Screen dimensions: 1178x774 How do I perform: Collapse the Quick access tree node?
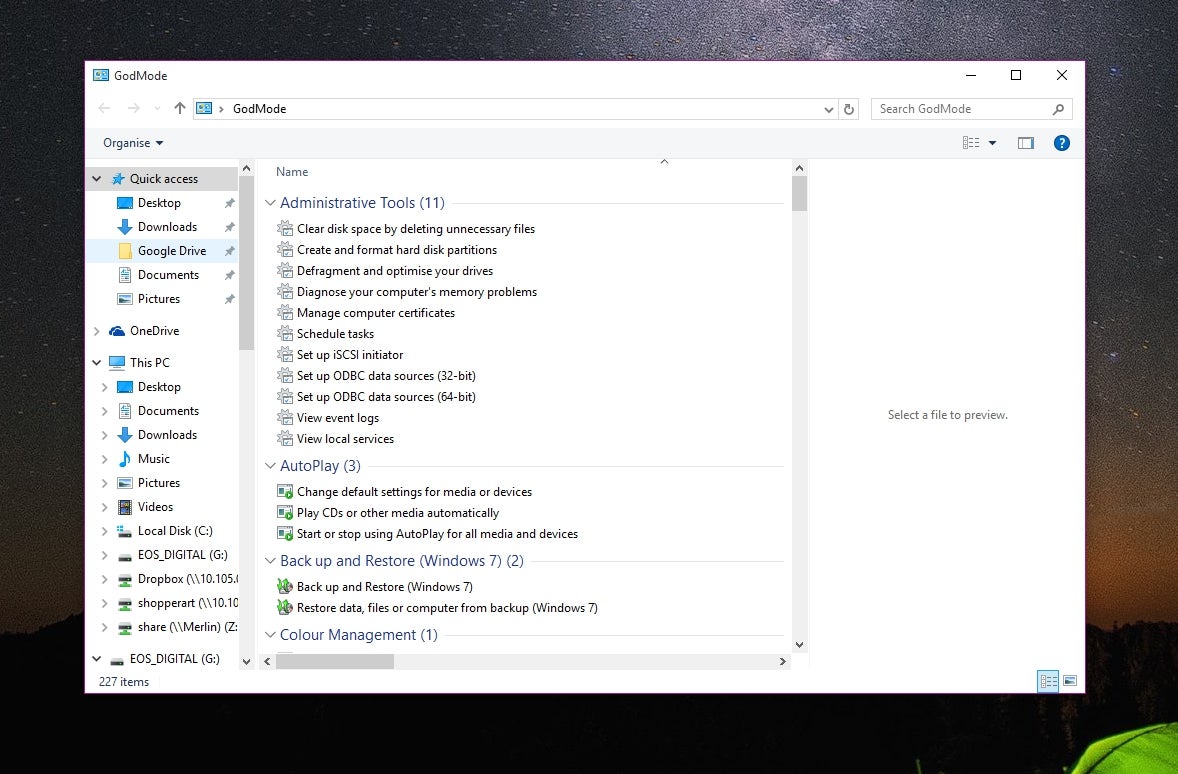[x=96, y=179]
